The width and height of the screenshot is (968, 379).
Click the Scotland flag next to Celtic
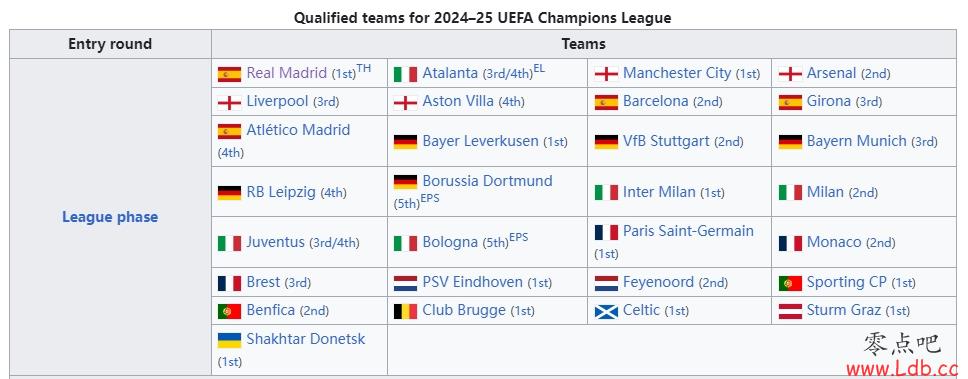(606, 311)
